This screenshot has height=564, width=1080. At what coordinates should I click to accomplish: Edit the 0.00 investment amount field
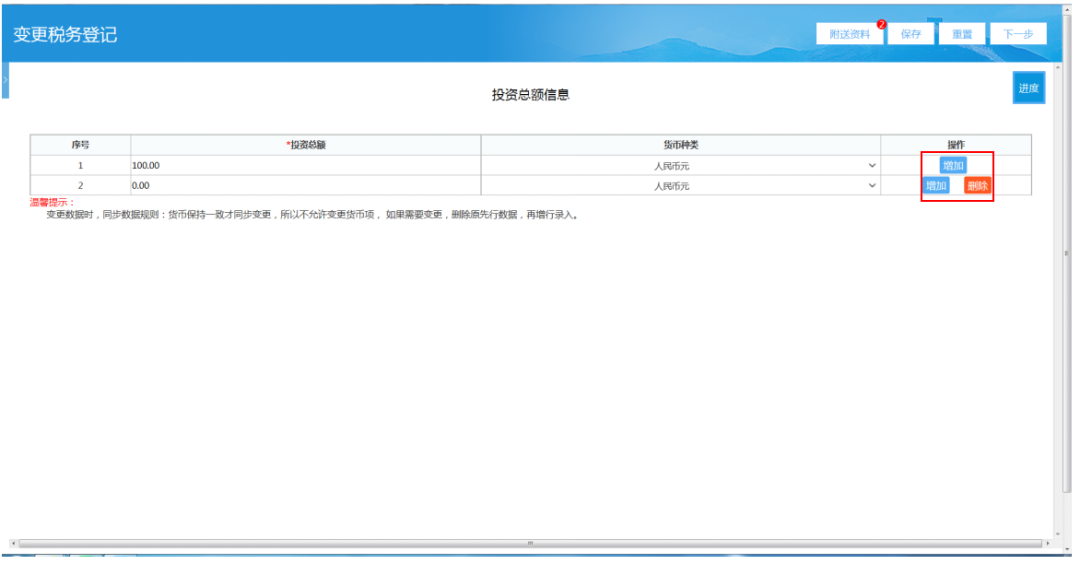306,185
